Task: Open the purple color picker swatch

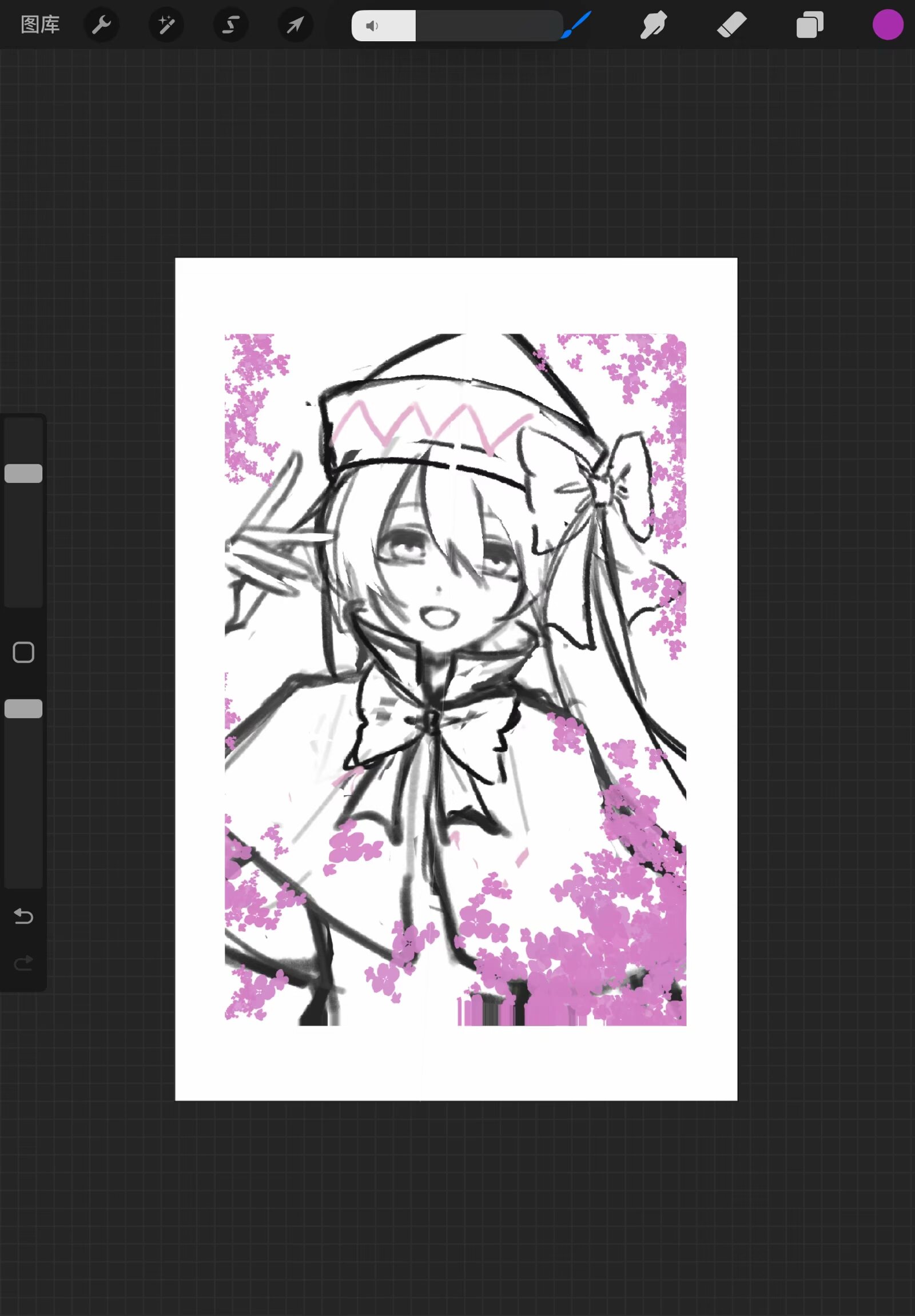Action: click(x=888, y=25)
